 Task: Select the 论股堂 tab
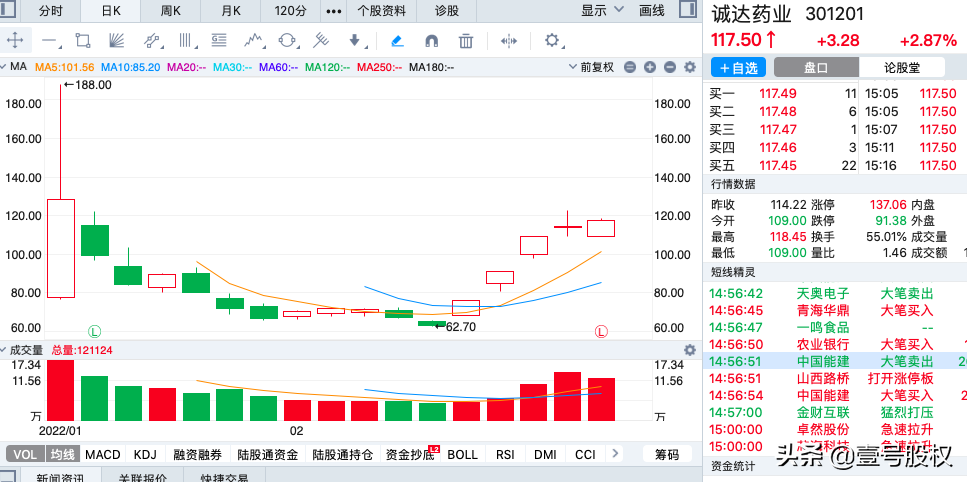click(902, 68)
